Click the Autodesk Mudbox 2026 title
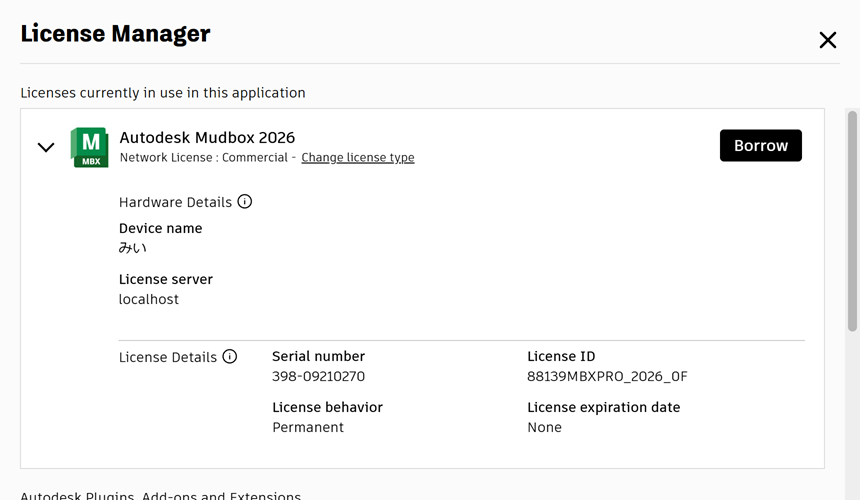860x500 pixels. click(x=207, y=137)
